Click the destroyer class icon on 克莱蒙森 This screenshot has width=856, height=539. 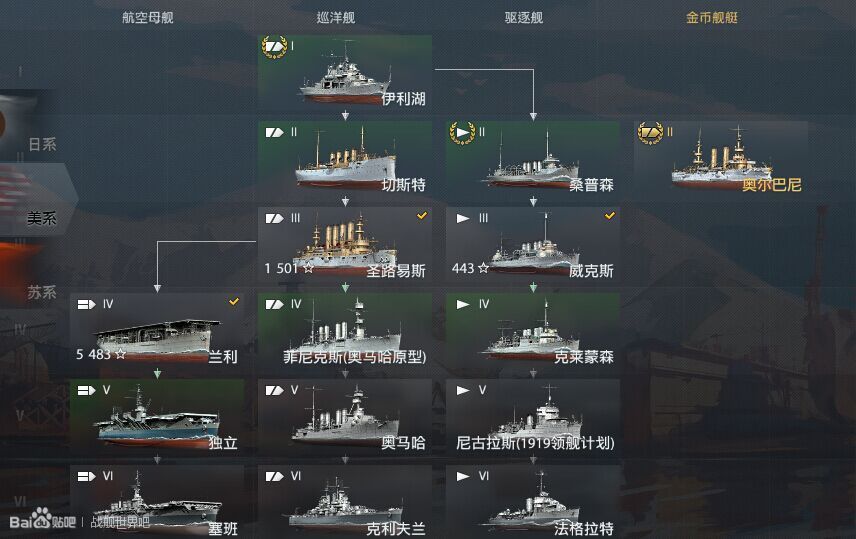click(463, 304)
